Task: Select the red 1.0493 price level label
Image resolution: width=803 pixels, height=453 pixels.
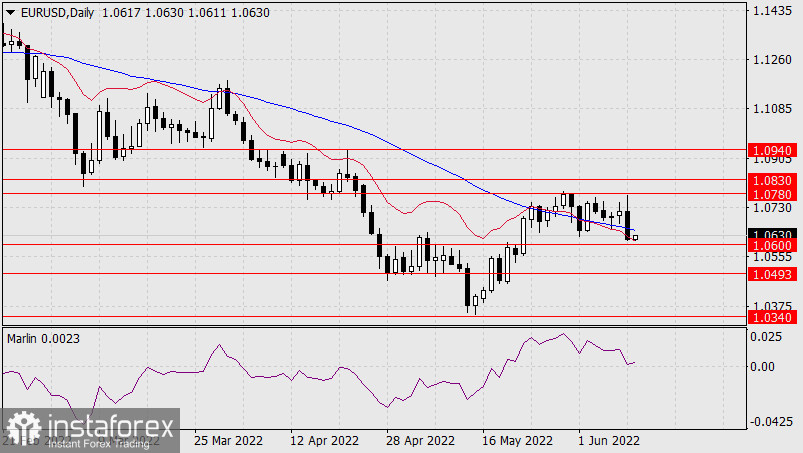Action: 772,274
